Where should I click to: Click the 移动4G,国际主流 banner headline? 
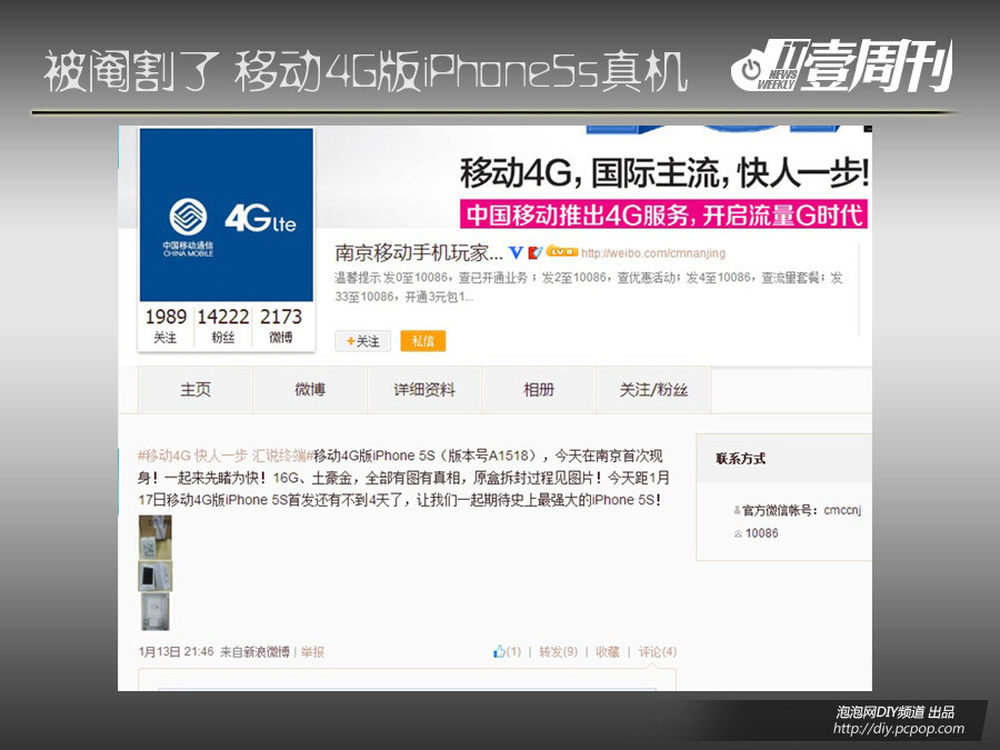point(664,173)
